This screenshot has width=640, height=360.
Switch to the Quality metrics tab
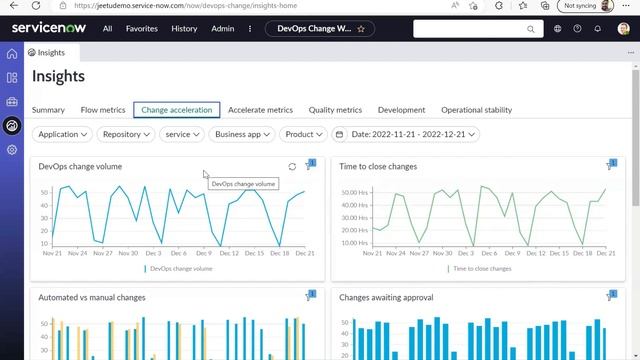(x=335, y=110)
